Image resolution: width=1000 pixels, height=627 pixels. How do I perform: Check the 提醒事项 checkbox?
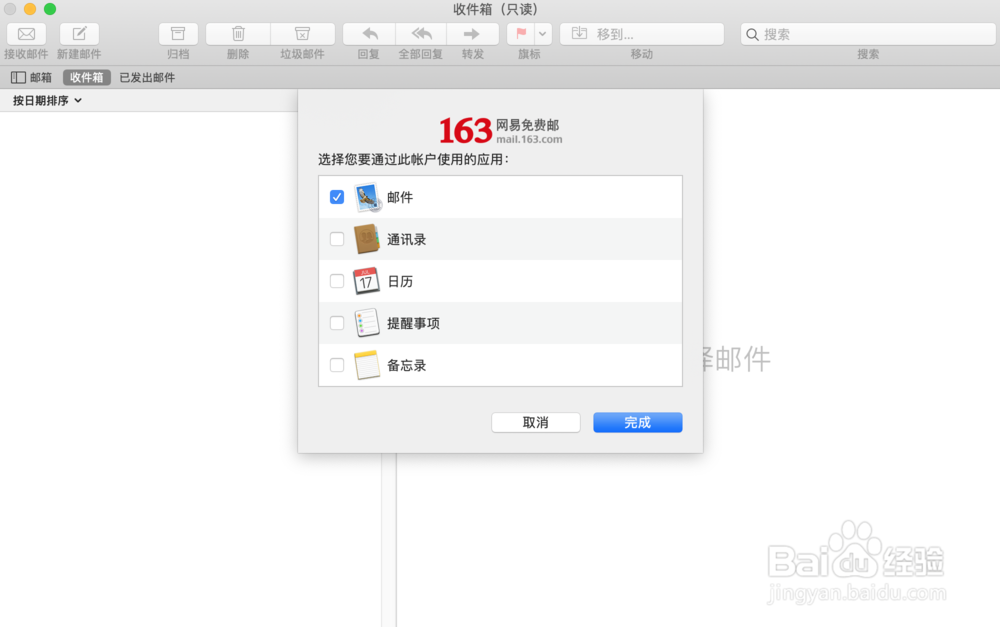[337, 323]
